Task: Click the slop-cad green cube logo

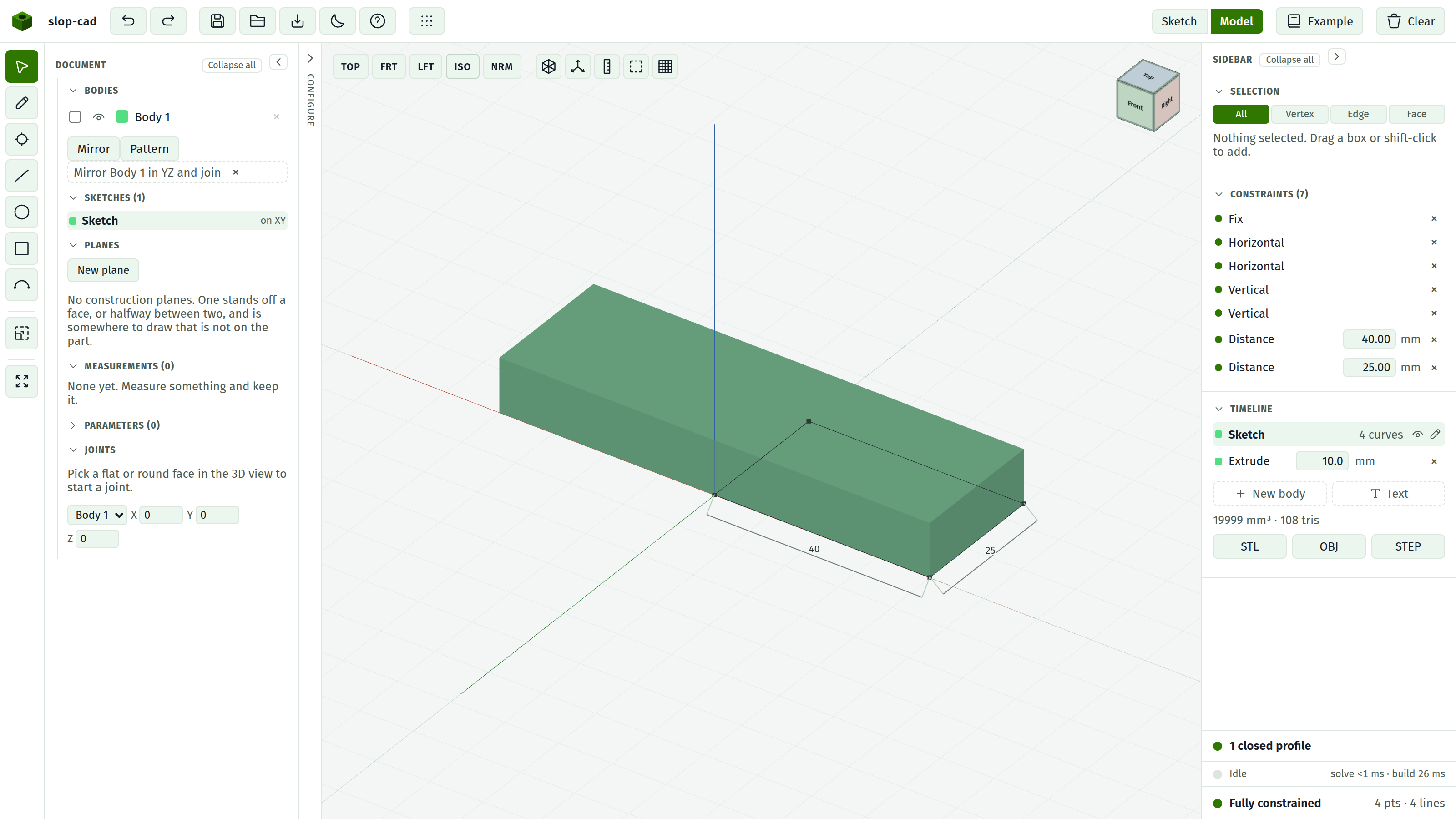Action: 22,21
